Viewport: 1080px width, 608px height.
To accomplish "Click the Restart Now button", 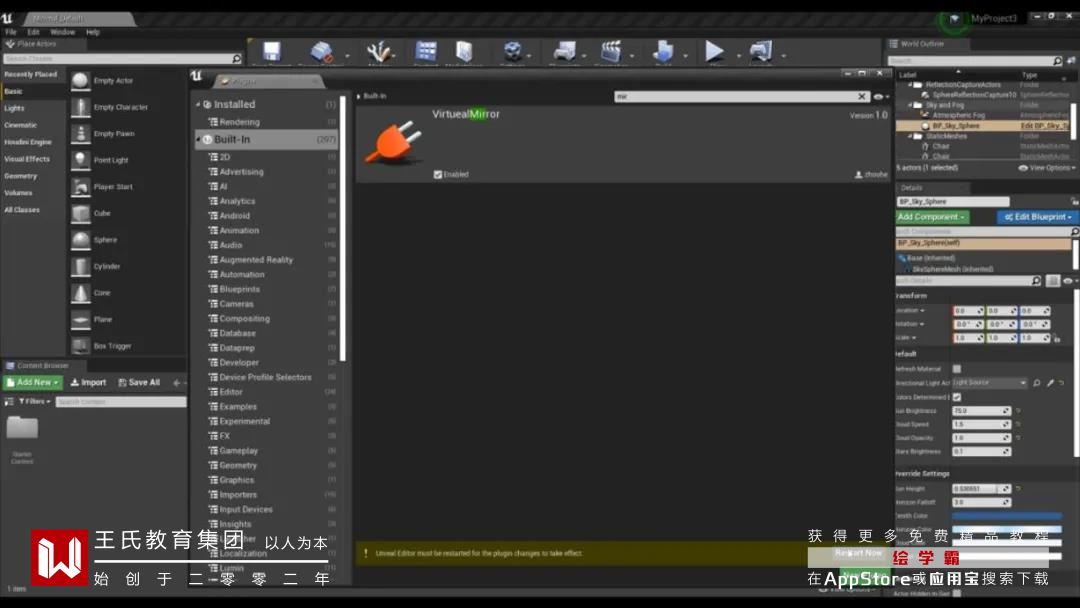I will pyautogui.click(x=857, y=553).
